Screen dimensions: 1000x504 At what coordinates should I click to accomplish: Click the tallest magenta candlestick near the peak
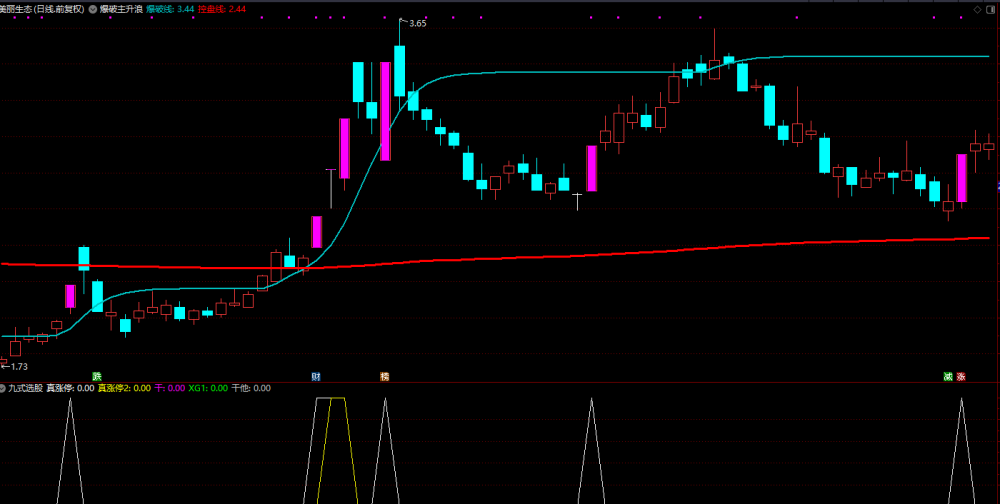(385, 111)
